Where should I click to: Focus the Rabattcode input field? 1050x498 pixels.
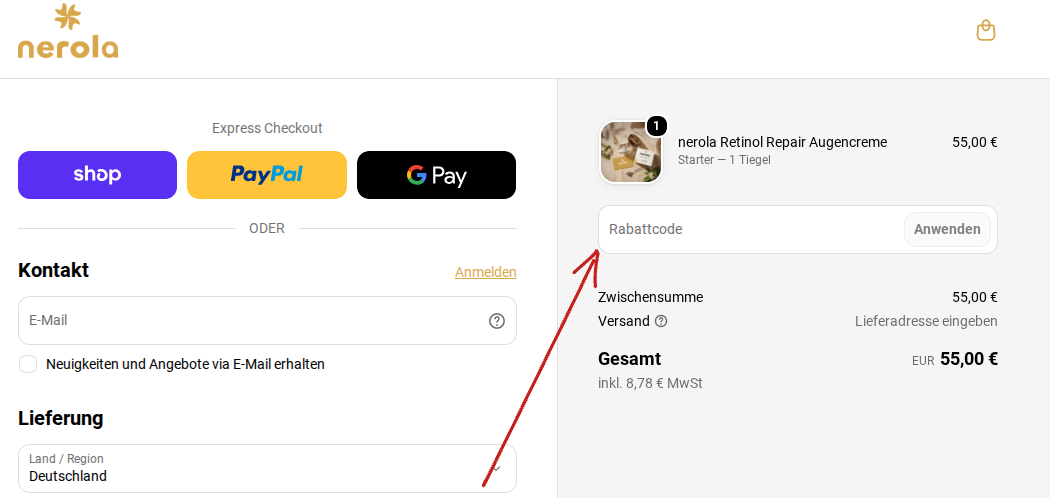pos(751,230)
